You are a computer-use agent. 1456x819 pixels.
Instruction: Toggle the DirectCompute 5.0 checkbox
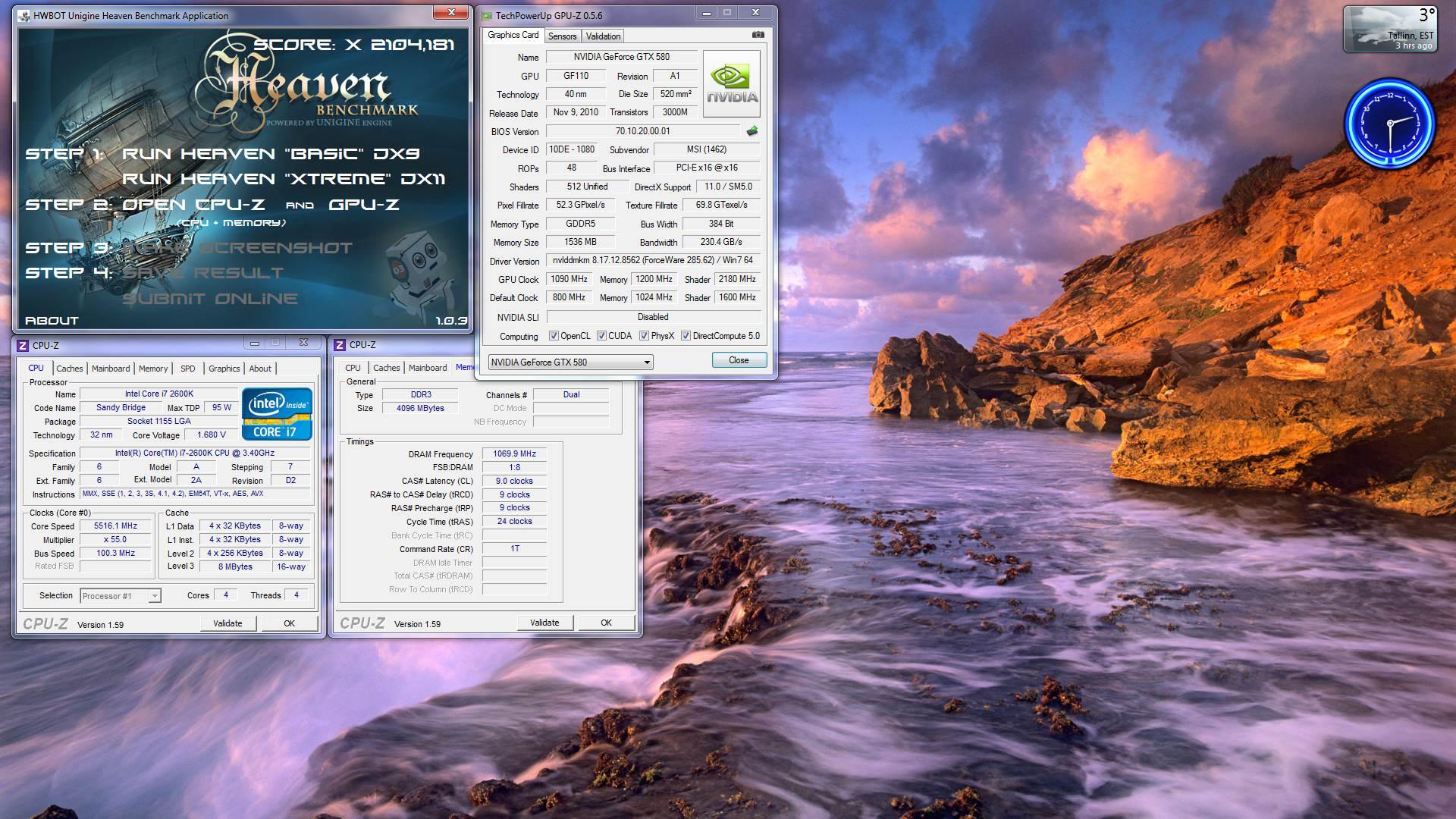click(x=686, y=336)
